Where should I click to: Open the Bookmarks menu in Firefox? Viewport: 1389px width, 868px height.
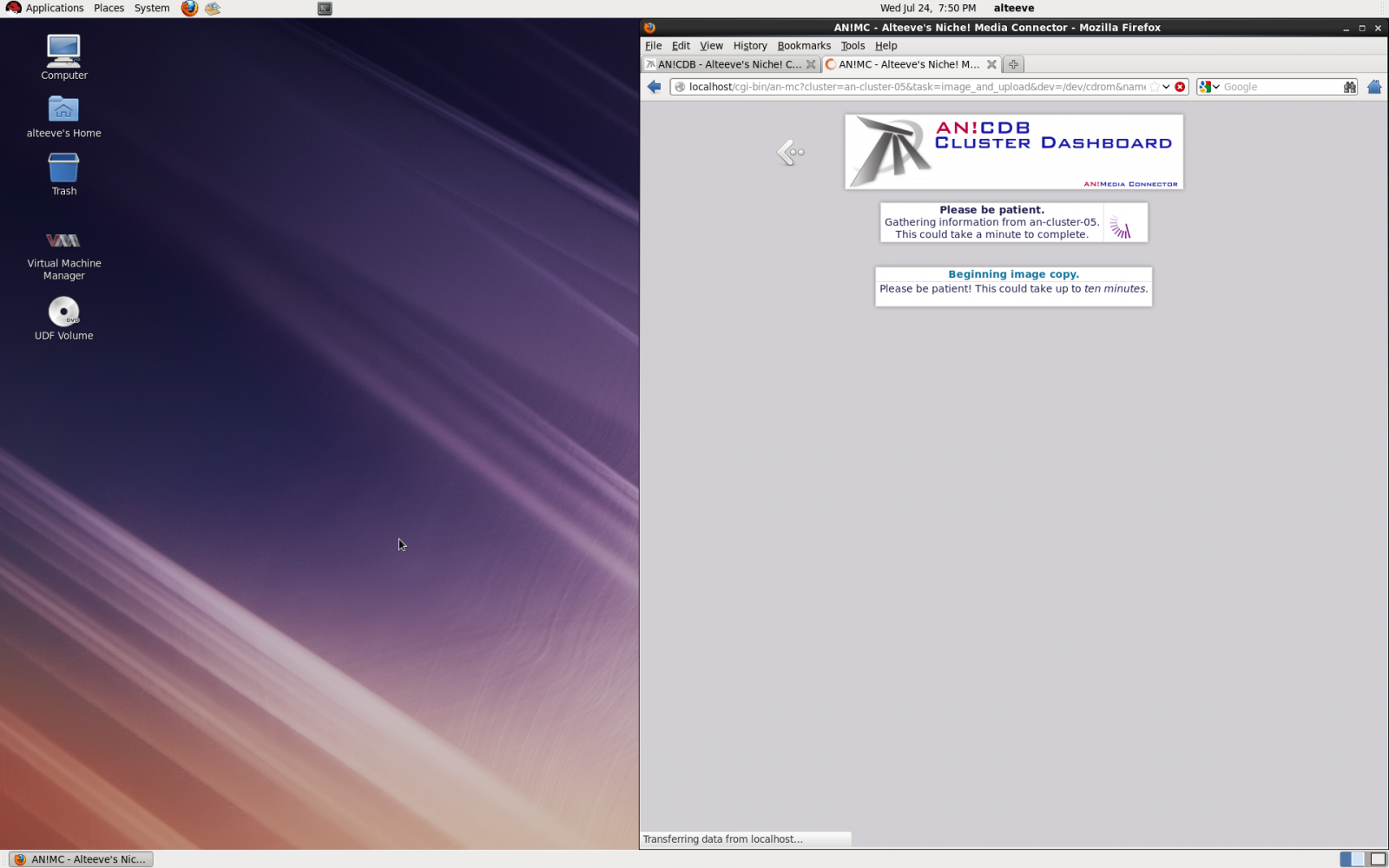(803, 46)
